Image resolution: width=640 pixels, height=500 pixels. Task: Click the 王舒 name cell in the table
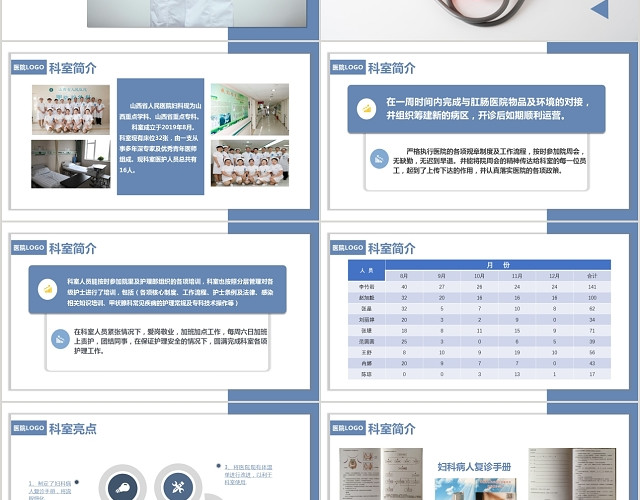pyautogui.click(x=366, y=352)
